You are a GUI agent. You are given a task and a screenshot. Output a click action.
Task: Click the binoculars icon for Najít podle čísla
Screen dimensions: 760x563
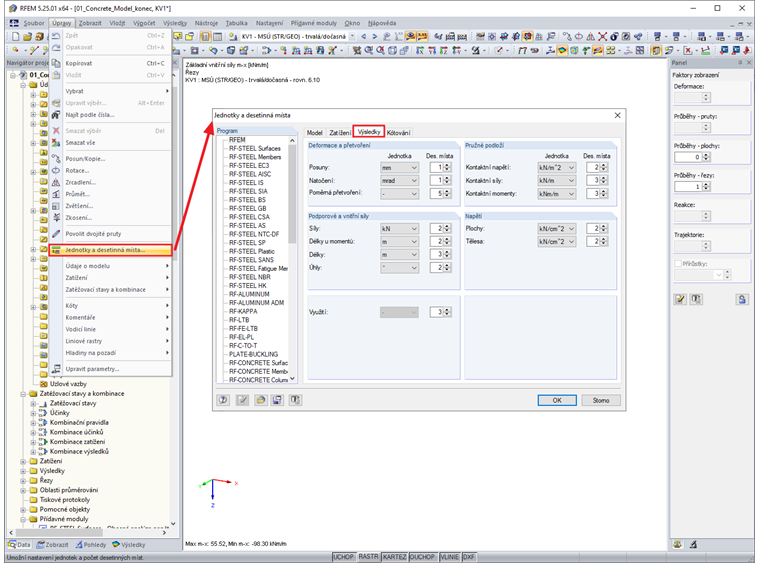tap(56, 115)
